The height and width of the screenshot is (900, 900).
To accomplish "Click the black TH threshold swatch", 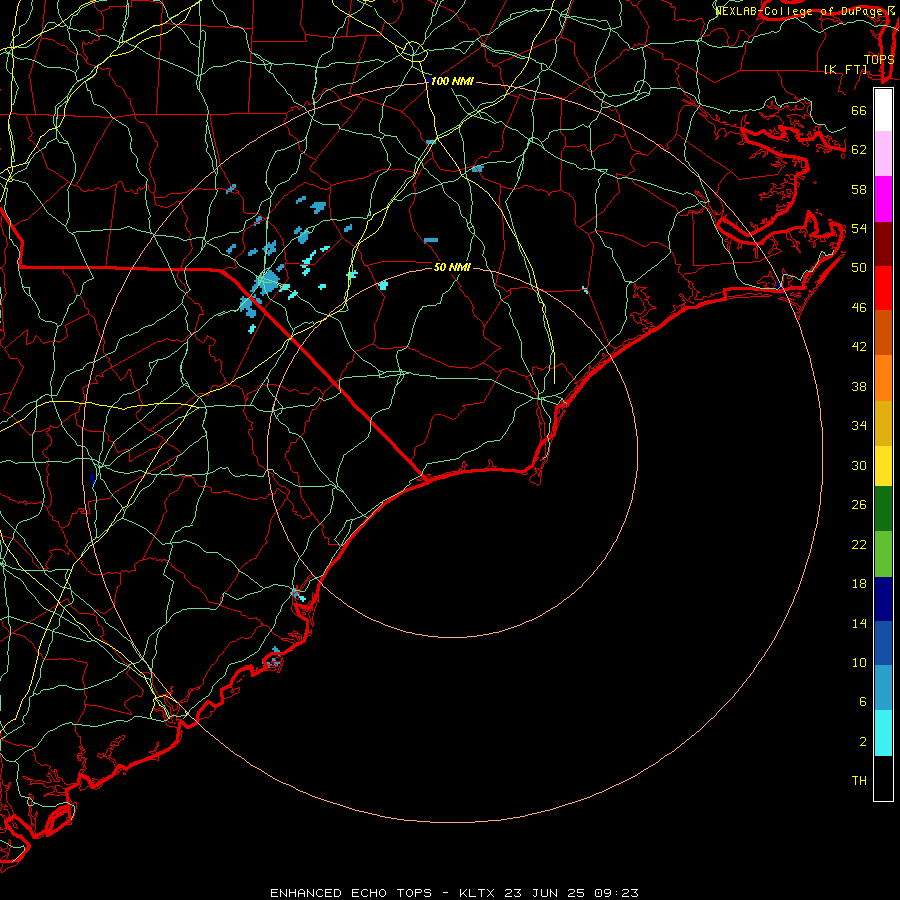I will [x=883, y=778].
